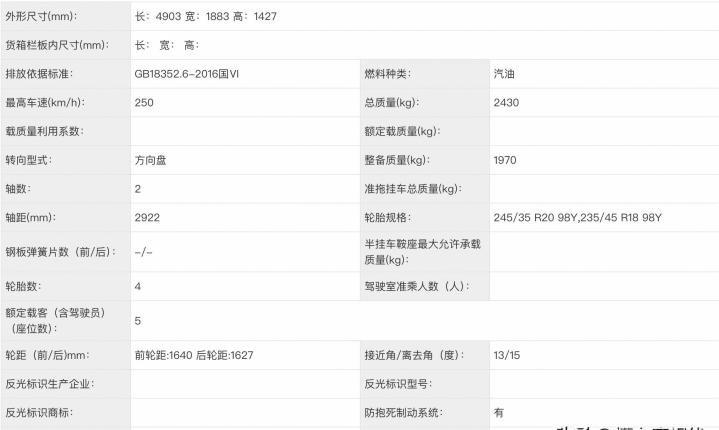This screenshot has height=430, width=719.
Task: Select the seating capacity value 5
Action: [x=138, y=321]
